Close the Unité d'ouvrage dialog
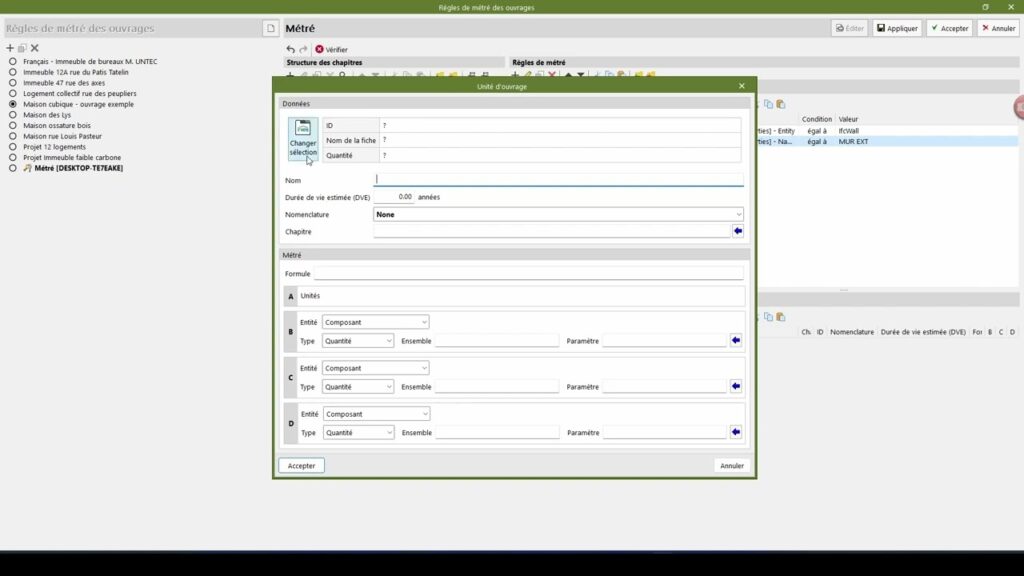This screenshot has width=1024, height=576. pyautogui.click(x=741, y=87)
